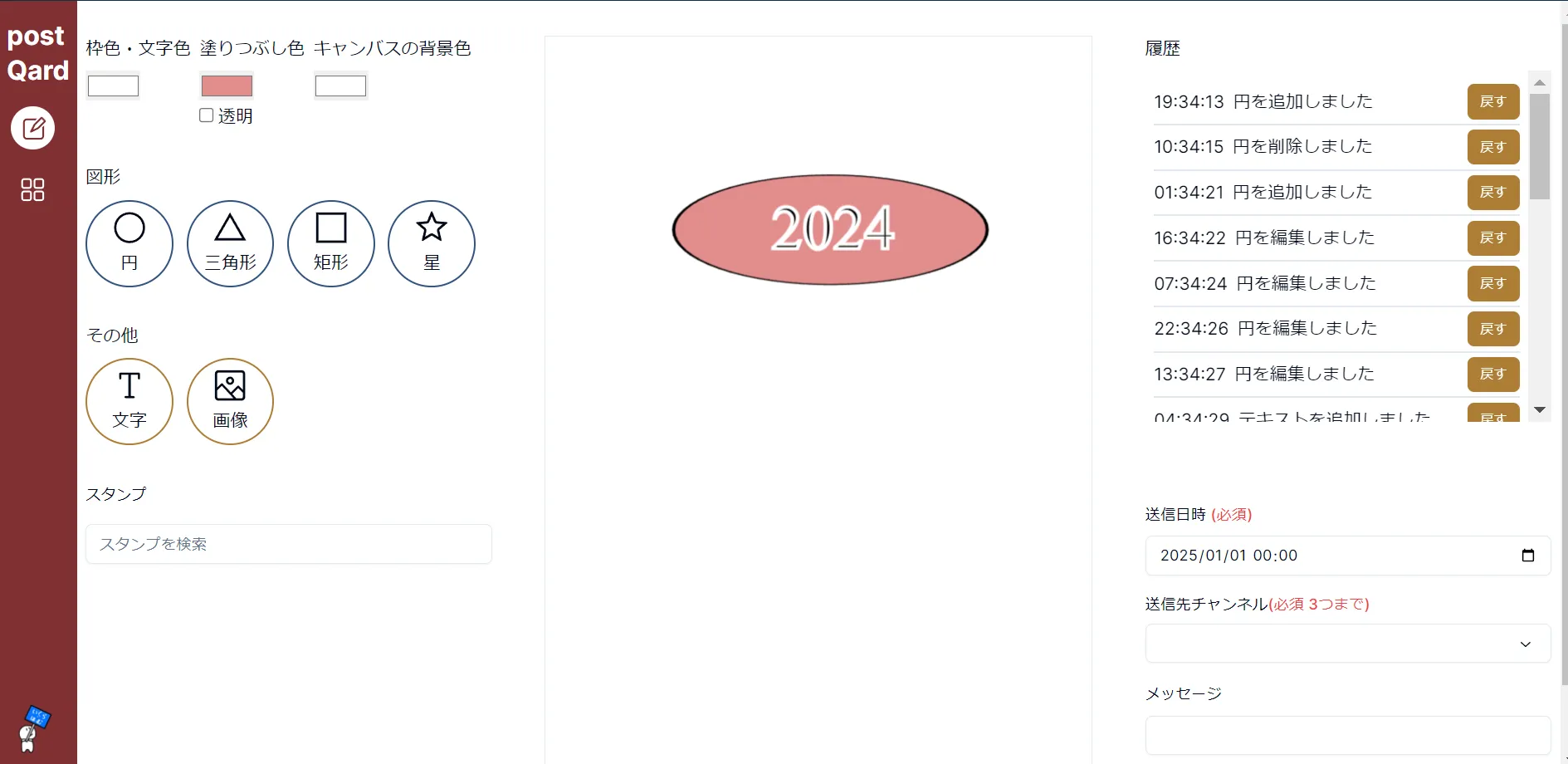Click the メッセージ message text box
Image resolution: width=1568 pixels, height=764 pixels.
click(x=1347, y=735)
